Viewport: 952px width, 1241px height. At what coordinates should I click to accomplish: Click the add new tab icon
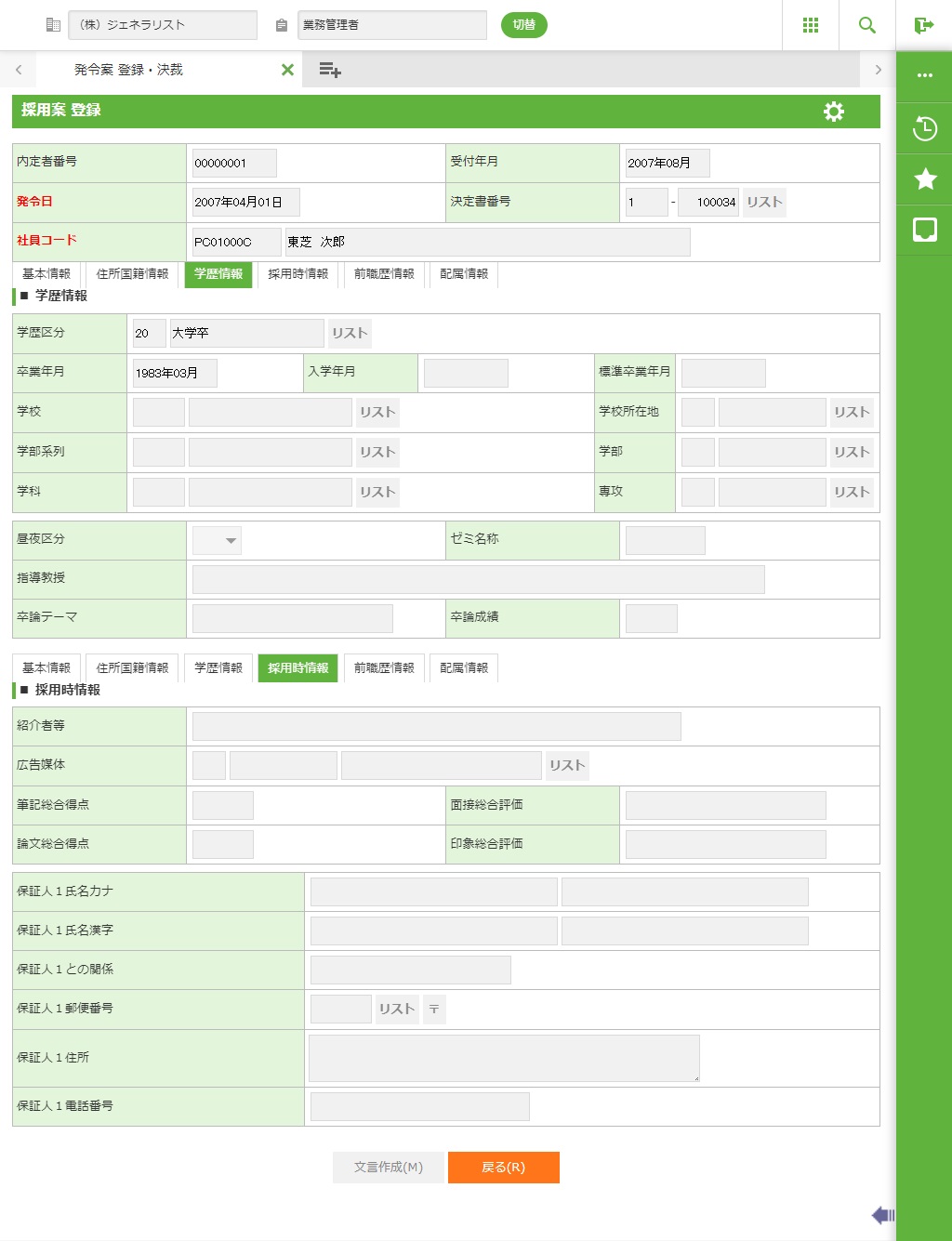point(330,70)
